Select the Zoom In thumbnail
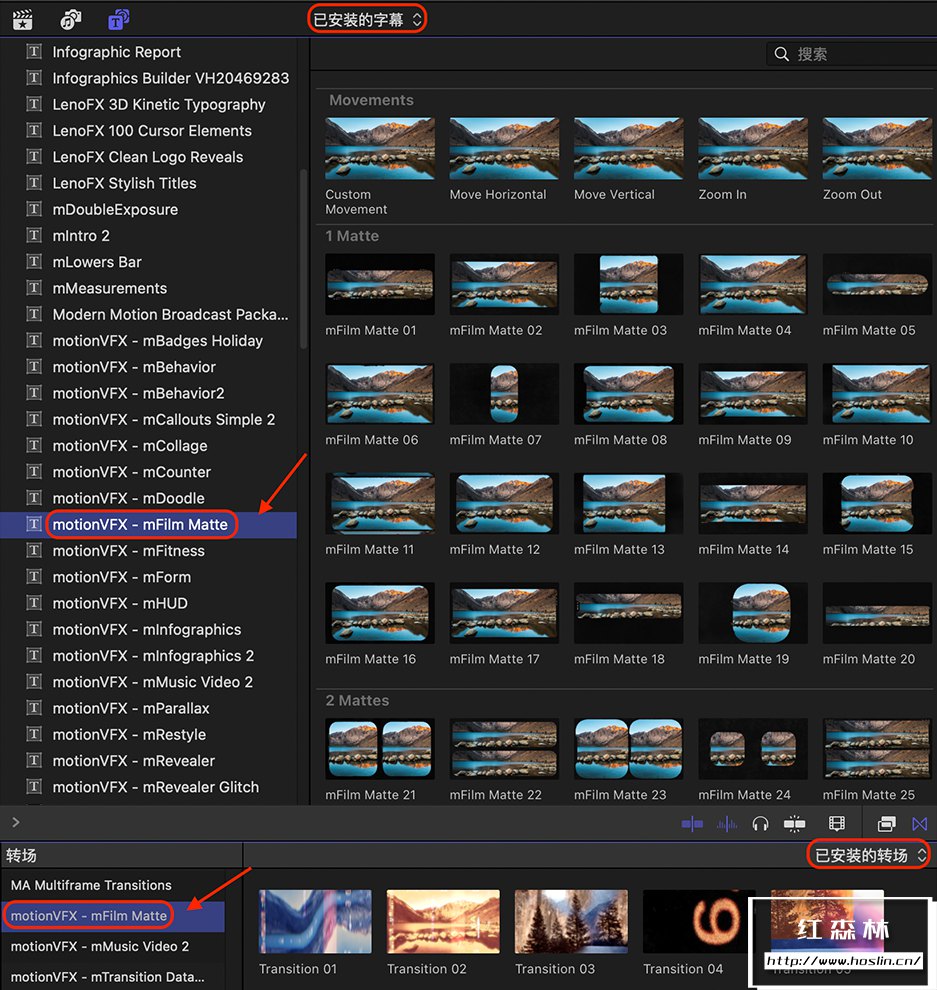The height and width of the screenshot is (990, 937). [753, 149]
